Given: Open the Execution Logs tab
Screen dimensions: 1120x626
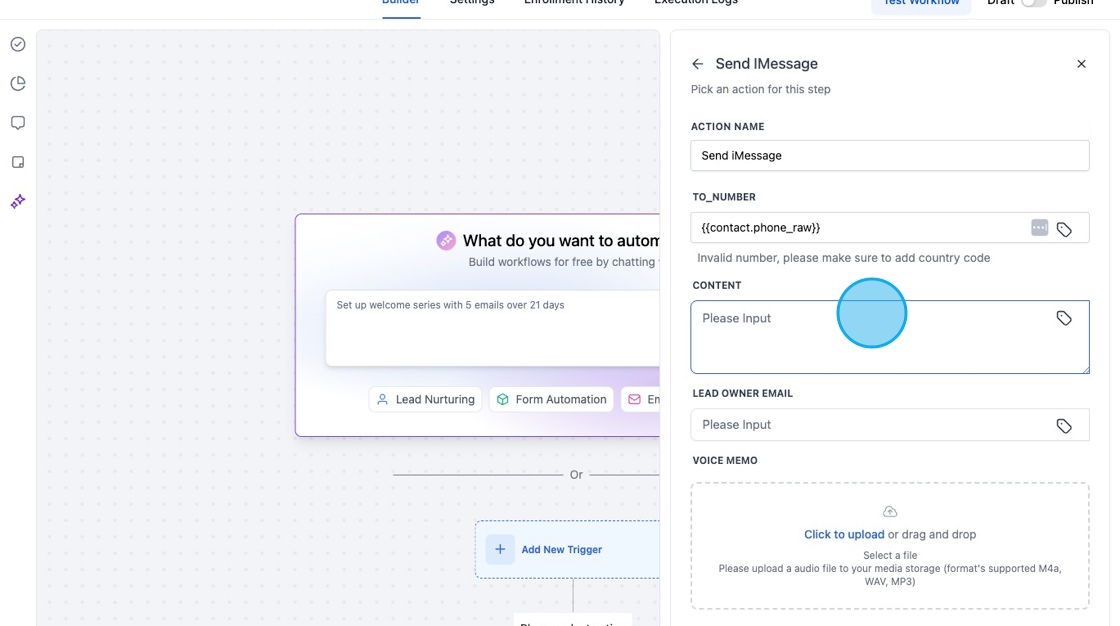Looking at the screenshot, I should tap(696, 3).
